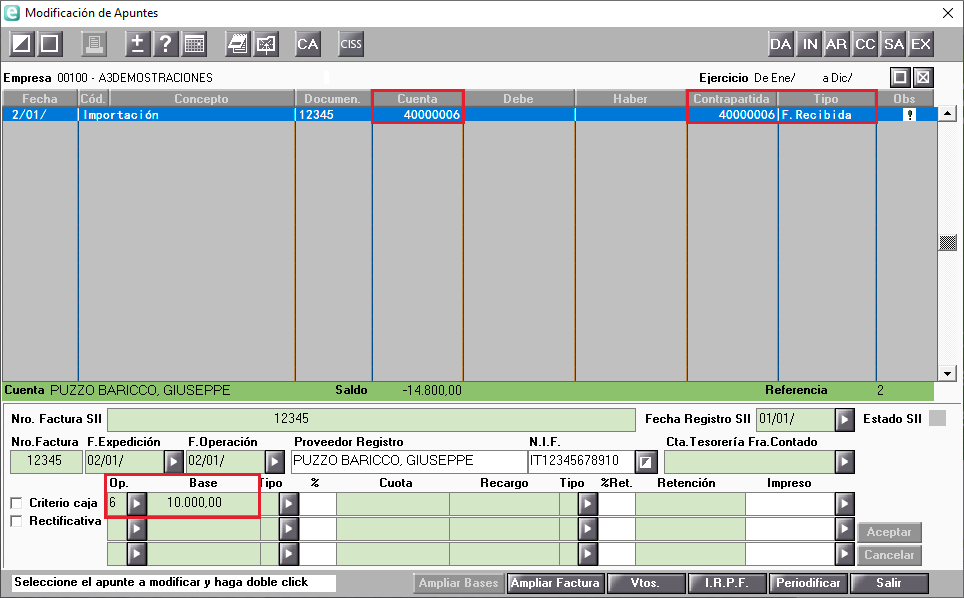Viewport: 964px width, 598px height.
Task: Click the CA toolbar button
Action: pos(307,44)
